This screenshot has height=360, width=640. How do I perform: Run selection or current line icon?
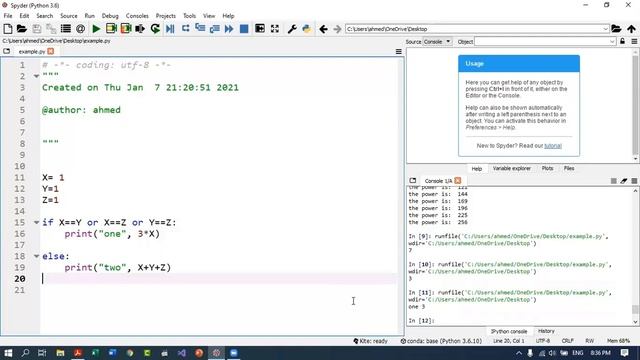click(x=140, y=29)
